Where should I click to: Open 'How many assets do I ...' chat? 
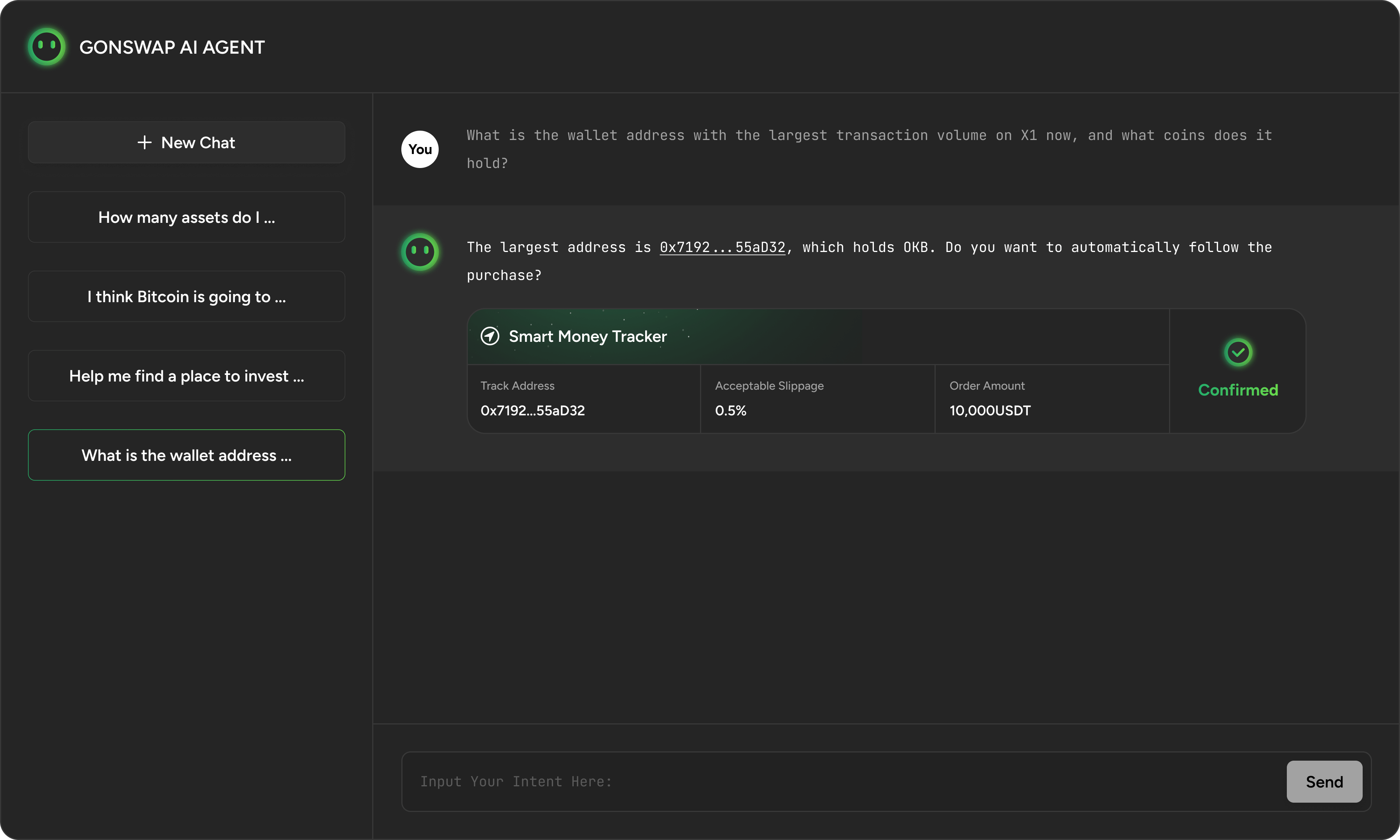(x=187, y=217)
